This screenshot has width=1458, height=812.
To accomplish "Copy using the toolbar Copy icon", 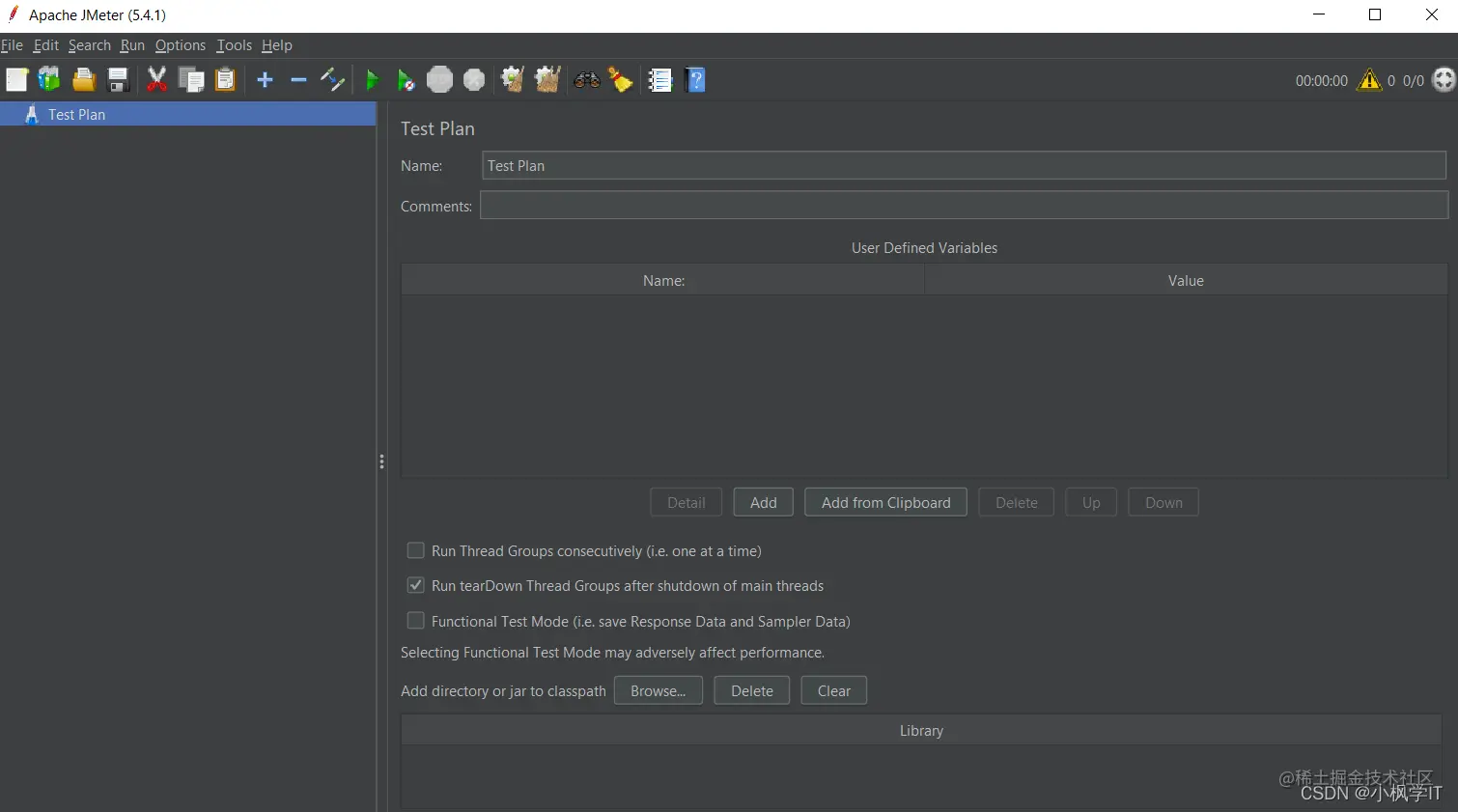I will pyautogui.click(x=191, y=80).
